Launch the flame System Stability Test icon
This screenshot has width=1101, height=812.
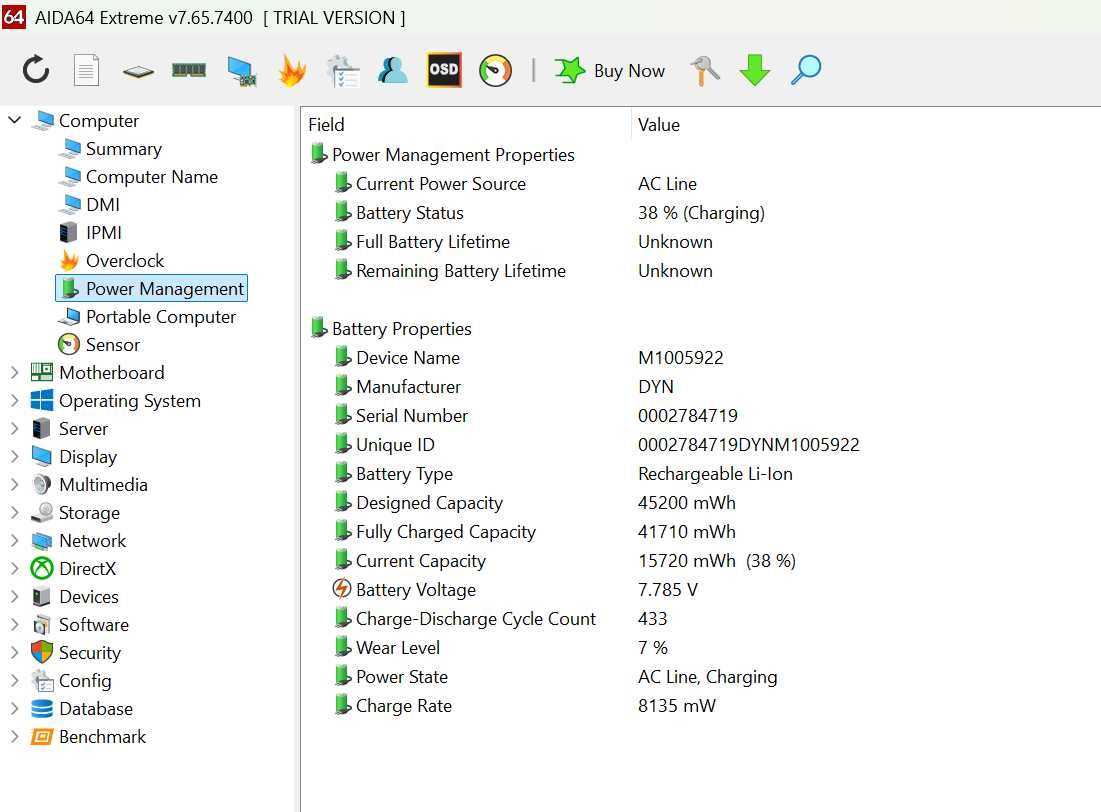[x=292, y=70]
